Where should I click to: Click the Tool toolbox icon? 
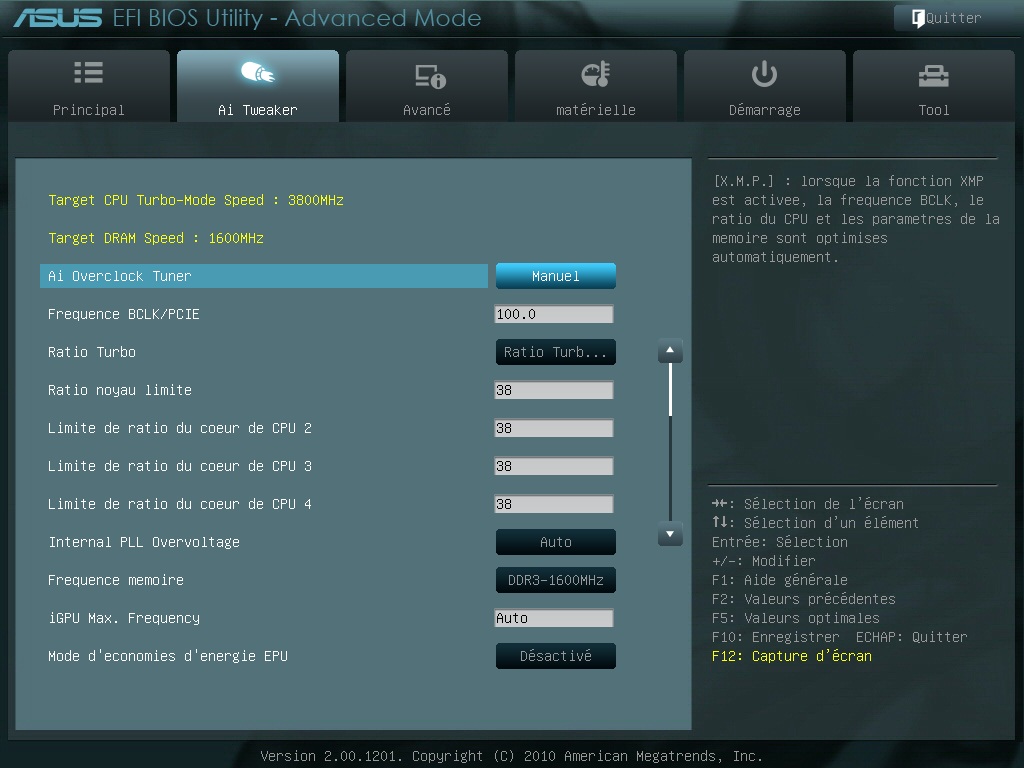[x=933, y=76]
